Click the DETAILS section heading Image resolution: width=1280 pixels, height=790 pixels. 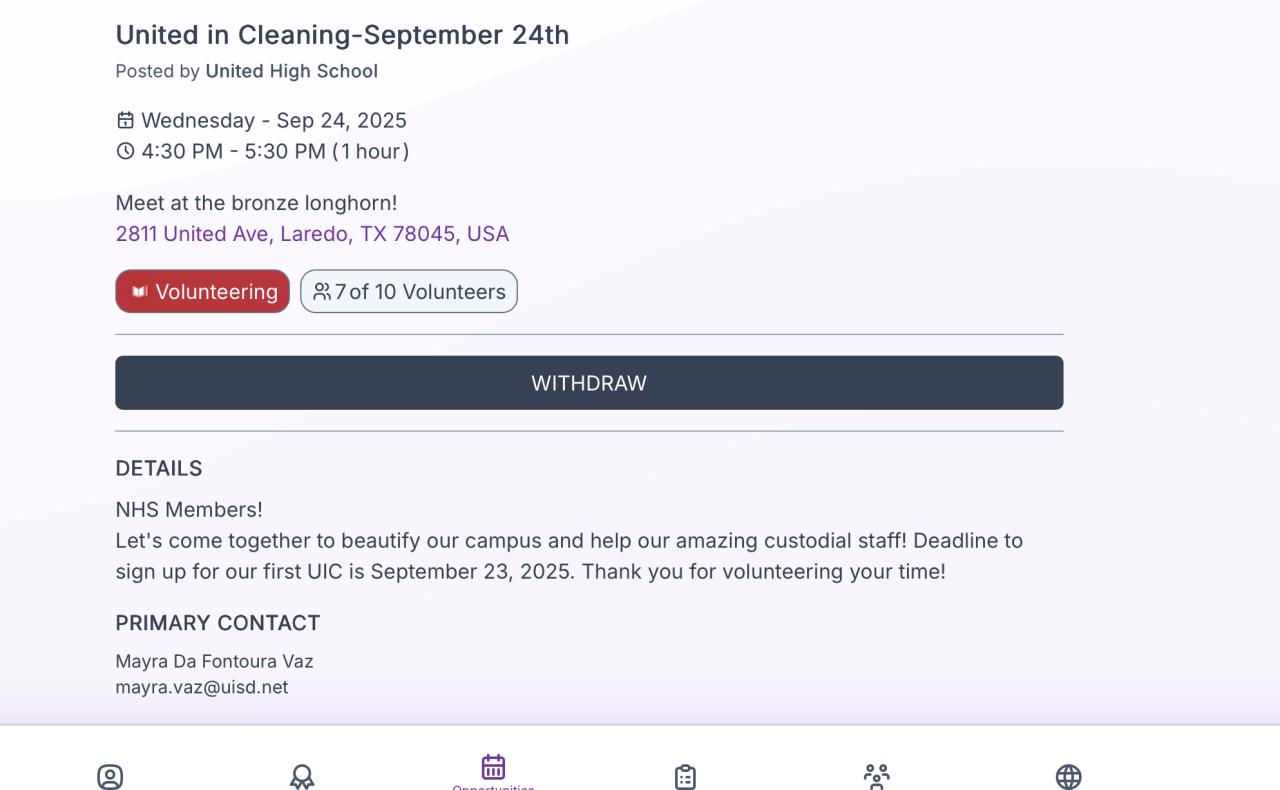click(159, 468)
